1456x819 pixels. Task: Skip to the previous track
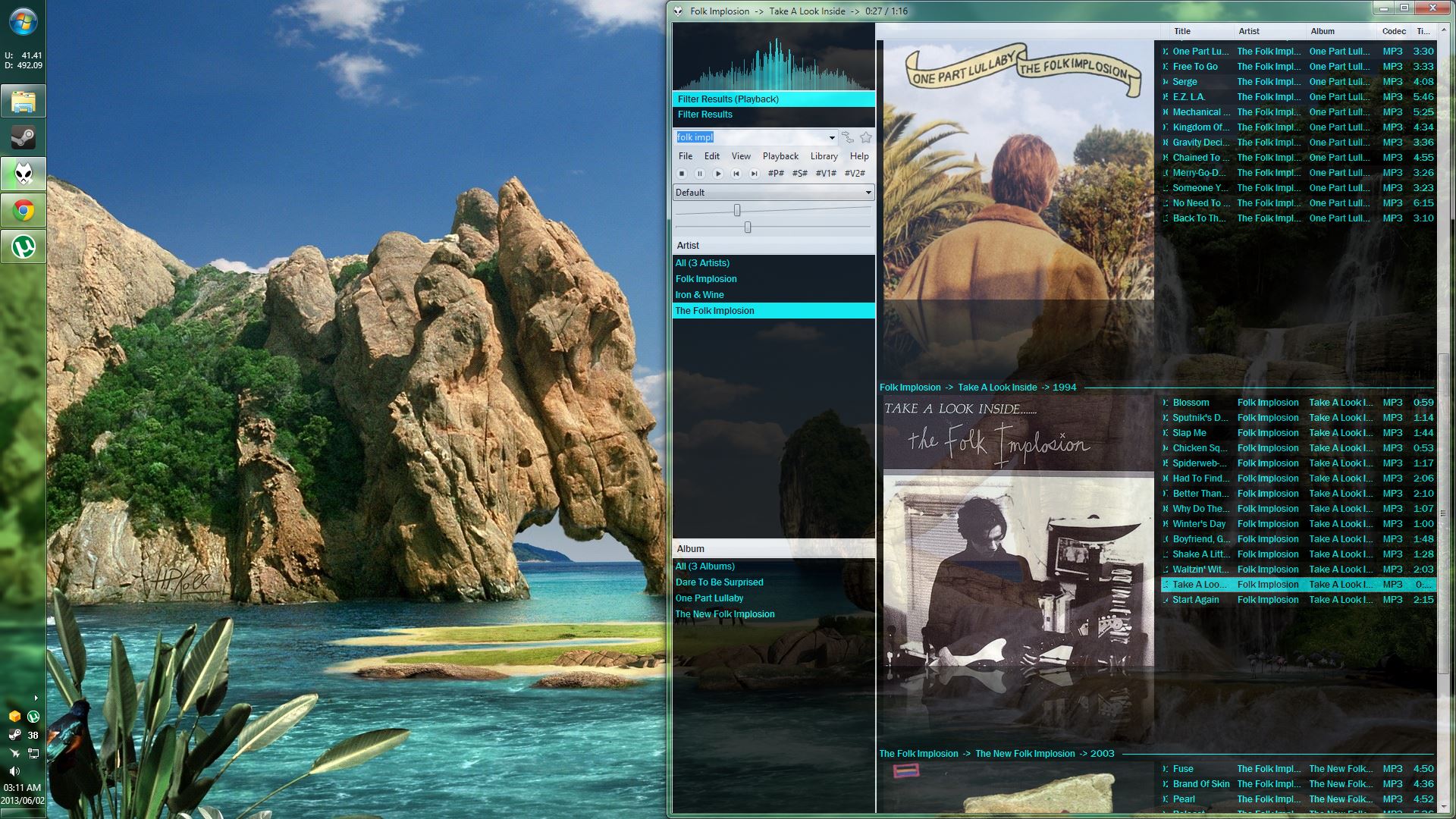[x=736, y=174]
